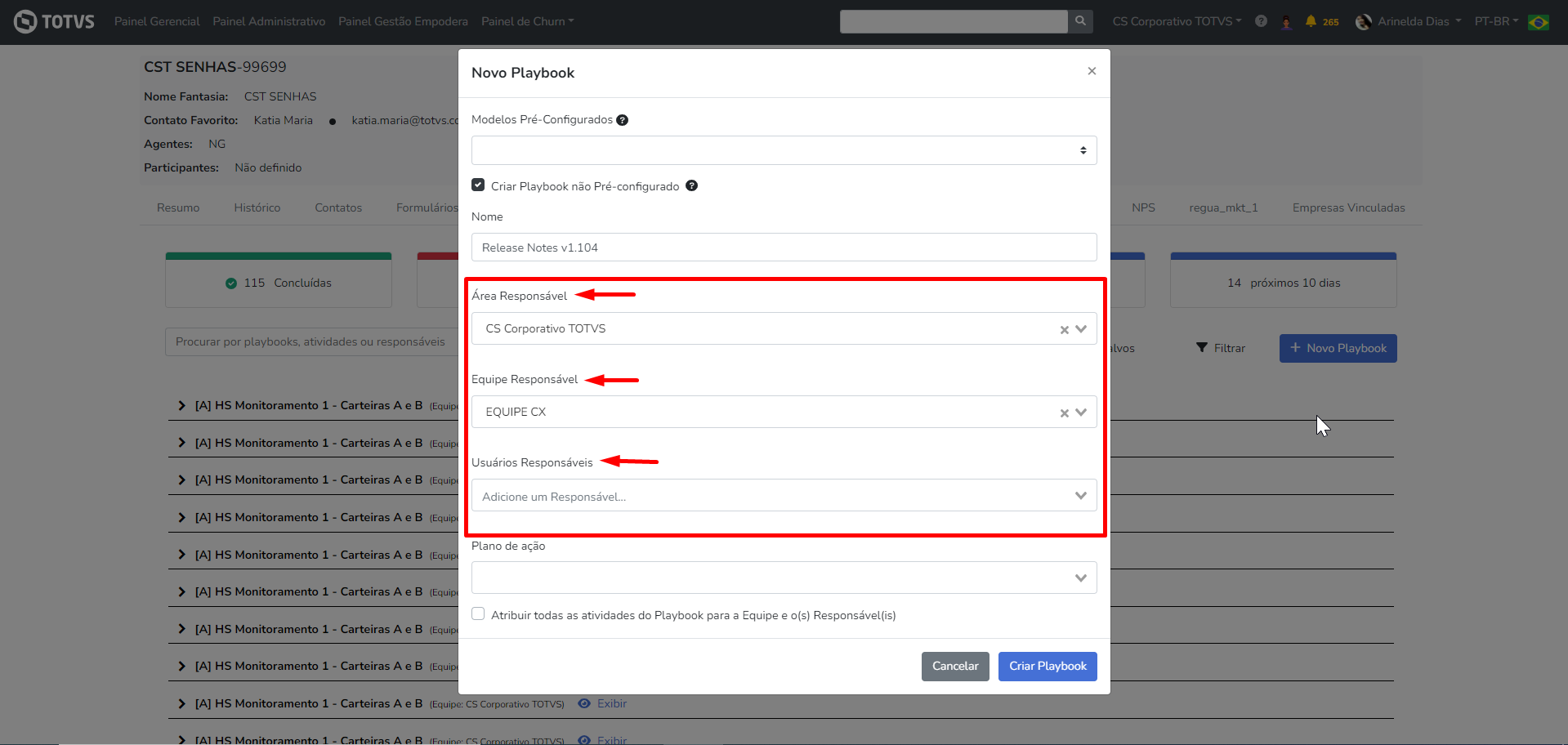
Task: Click the NG agent value
Action: 217,144
